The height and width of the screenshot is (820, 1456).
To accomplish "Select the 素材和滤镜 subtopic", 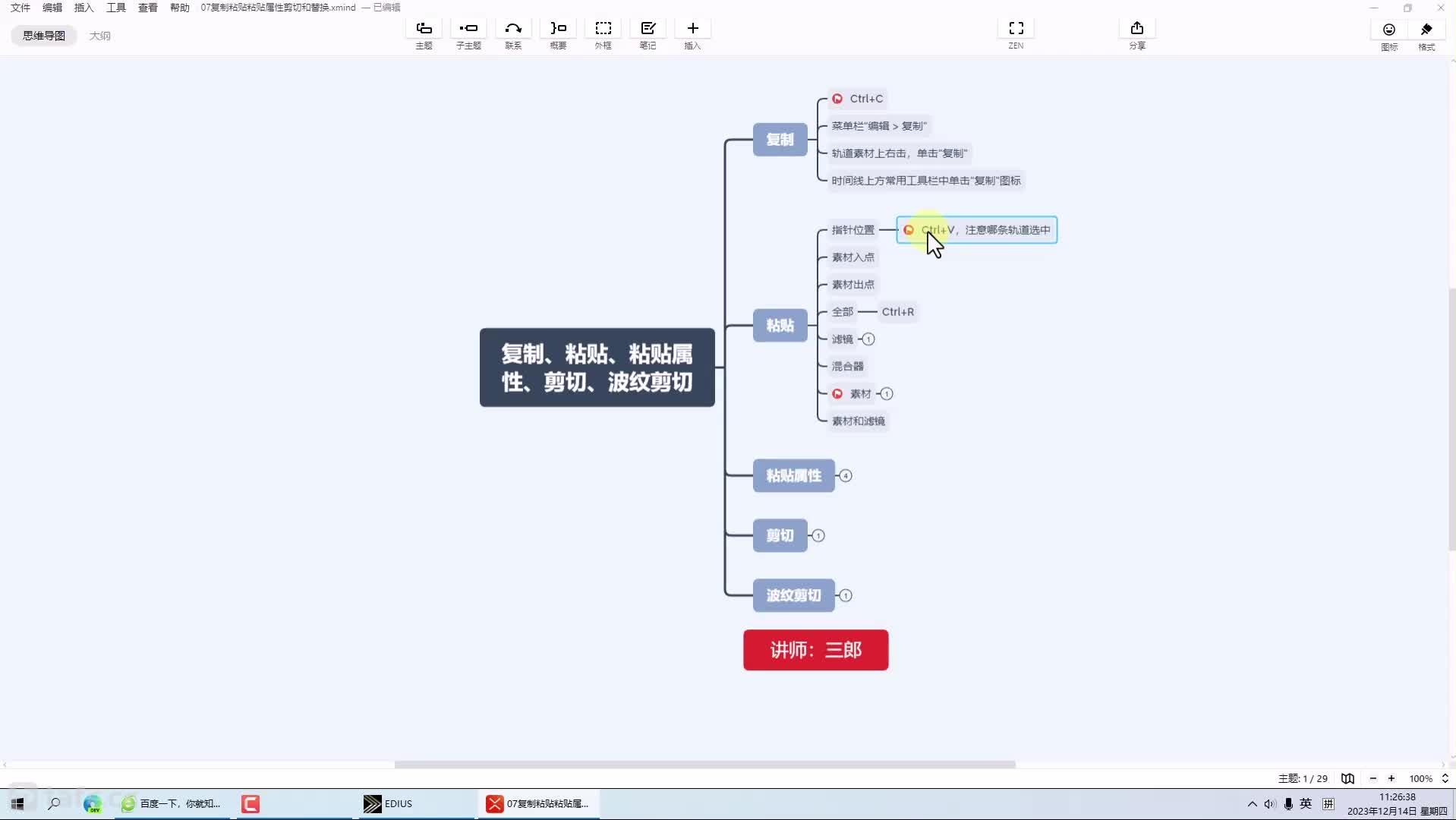I will click(x=858, y=421).
